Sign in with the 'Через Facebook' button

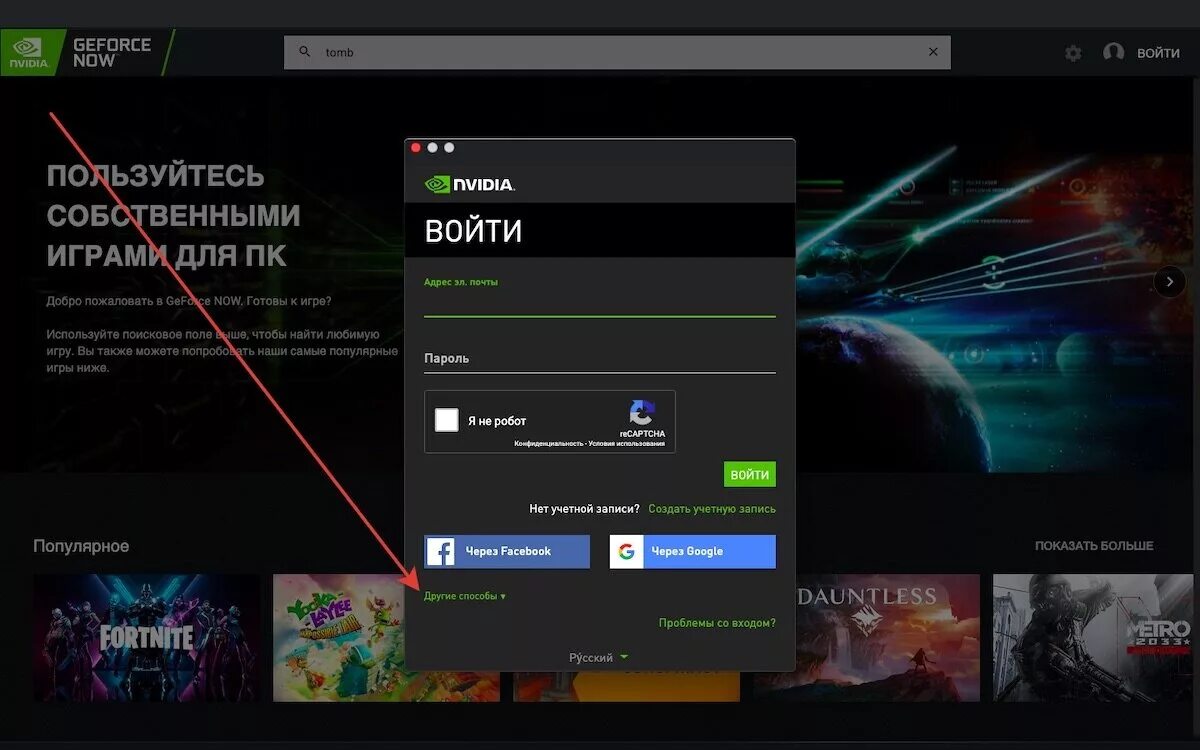(507, 551)
